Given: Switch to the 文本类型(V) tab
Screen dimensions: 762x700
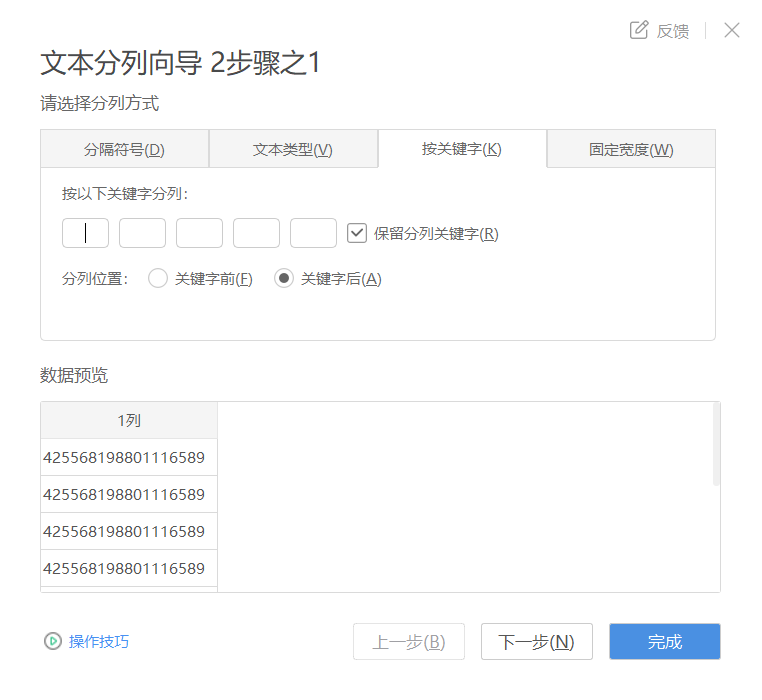Looking at the screenshot, I should click(x=293, y=149).
